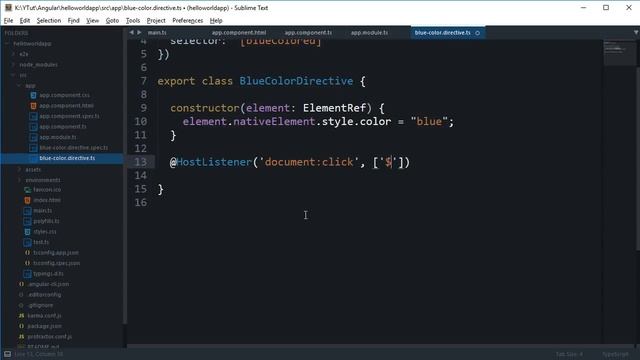Open the Selection menu

click(49, 20)
